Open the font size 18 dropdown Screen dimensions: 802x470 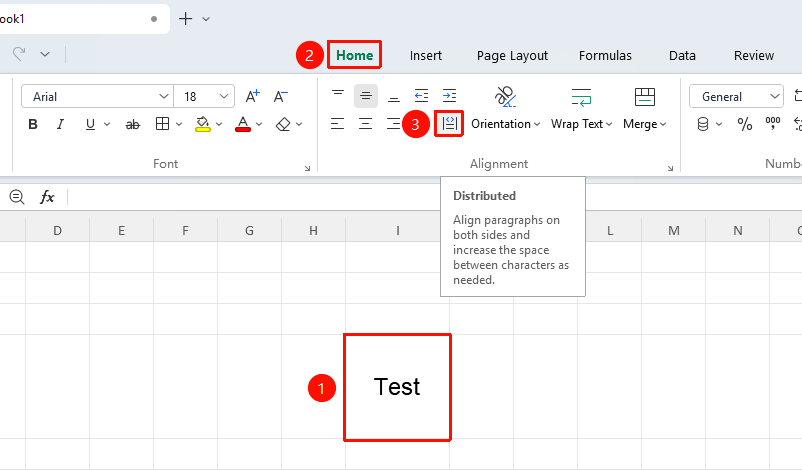point(224,96)
